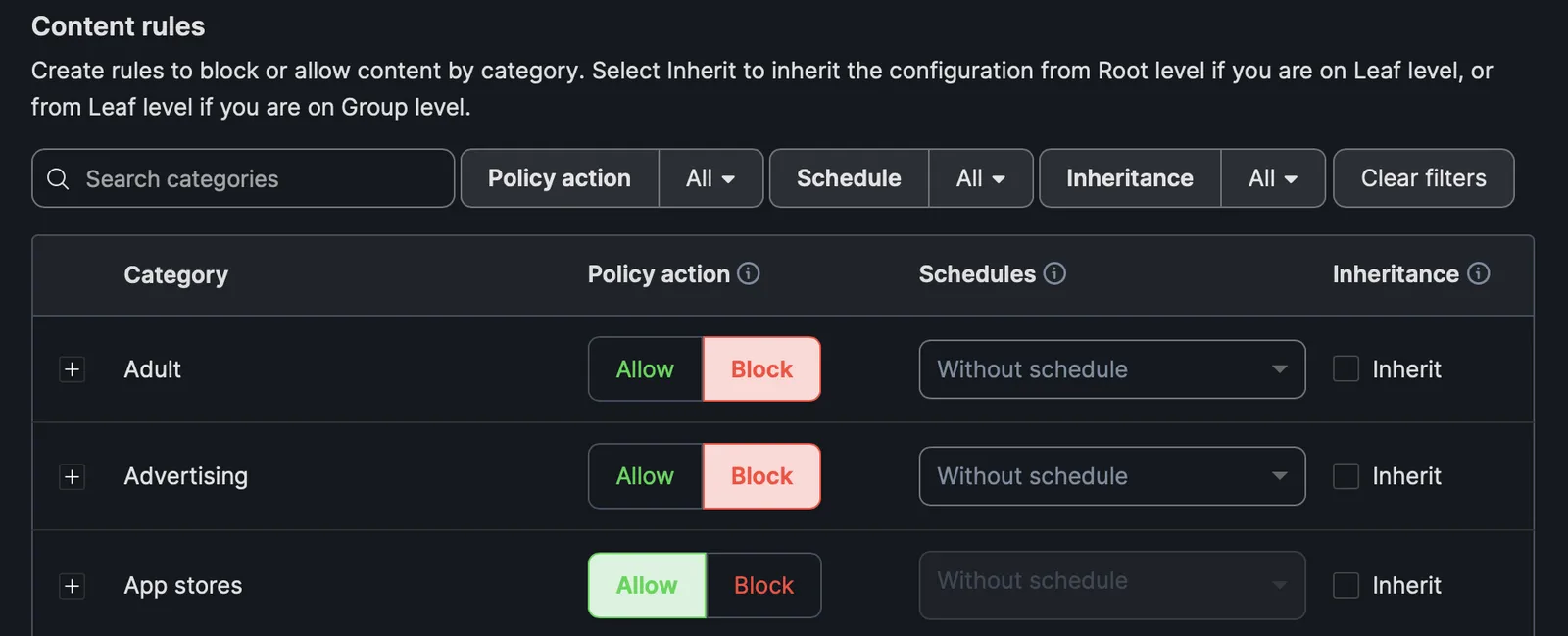Set the Adult category to Allow
This screenshot has width=1568, height=636.
point(644,369)
